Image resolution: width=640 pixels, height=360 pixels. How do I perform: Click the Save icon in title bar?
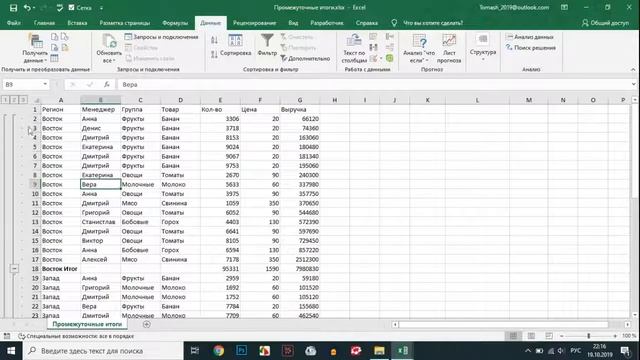pyautogui.click(x=13, y=8)
